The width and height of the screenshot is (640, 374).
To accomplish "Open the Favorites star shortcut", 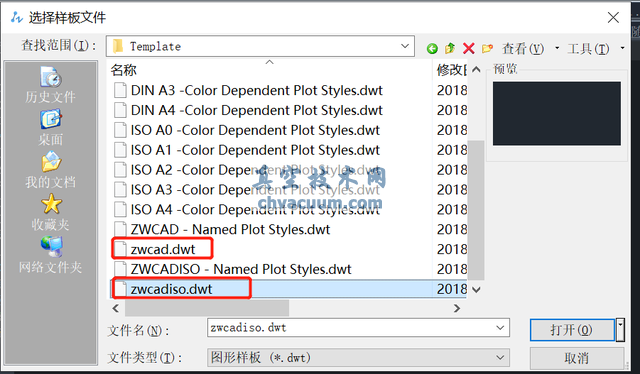I will pyautogui.click(x=51, y=212).
